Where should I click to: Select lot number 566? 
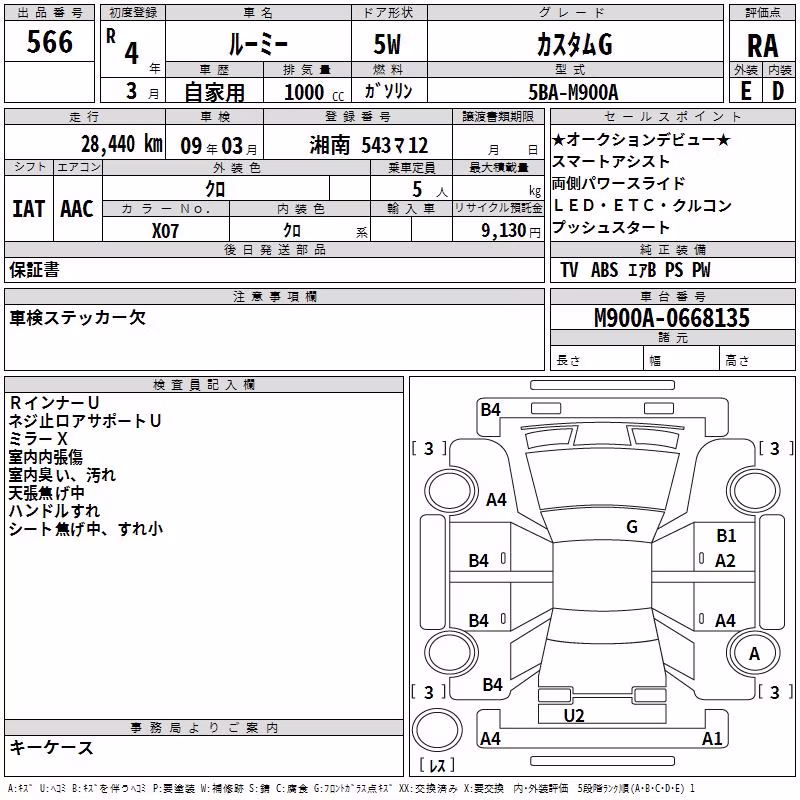(49, 41)
